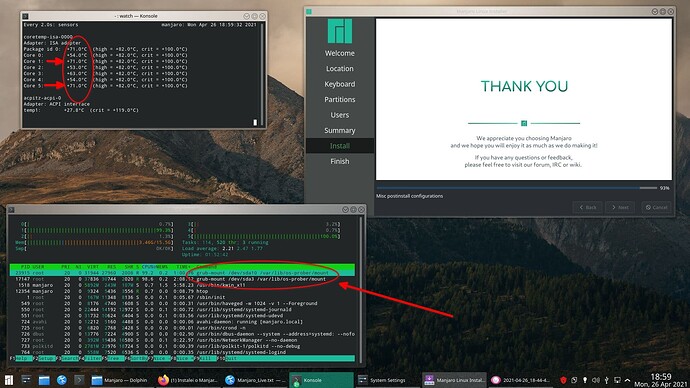Switch to System Settings in the taskbar
The height and width of the screenshot is (388, 690).
388,380
